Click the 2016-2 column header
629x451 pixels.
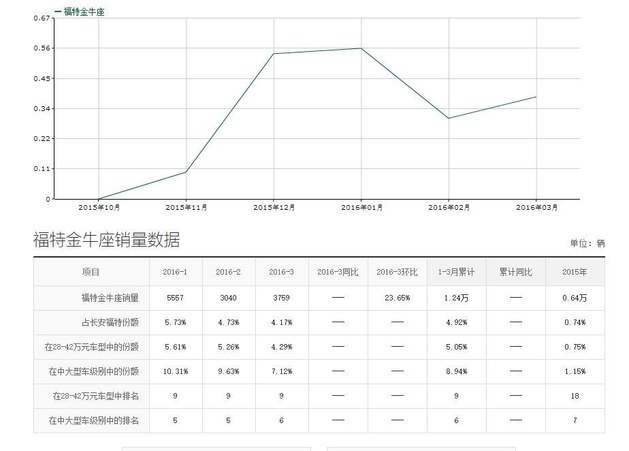pos(228,272)
